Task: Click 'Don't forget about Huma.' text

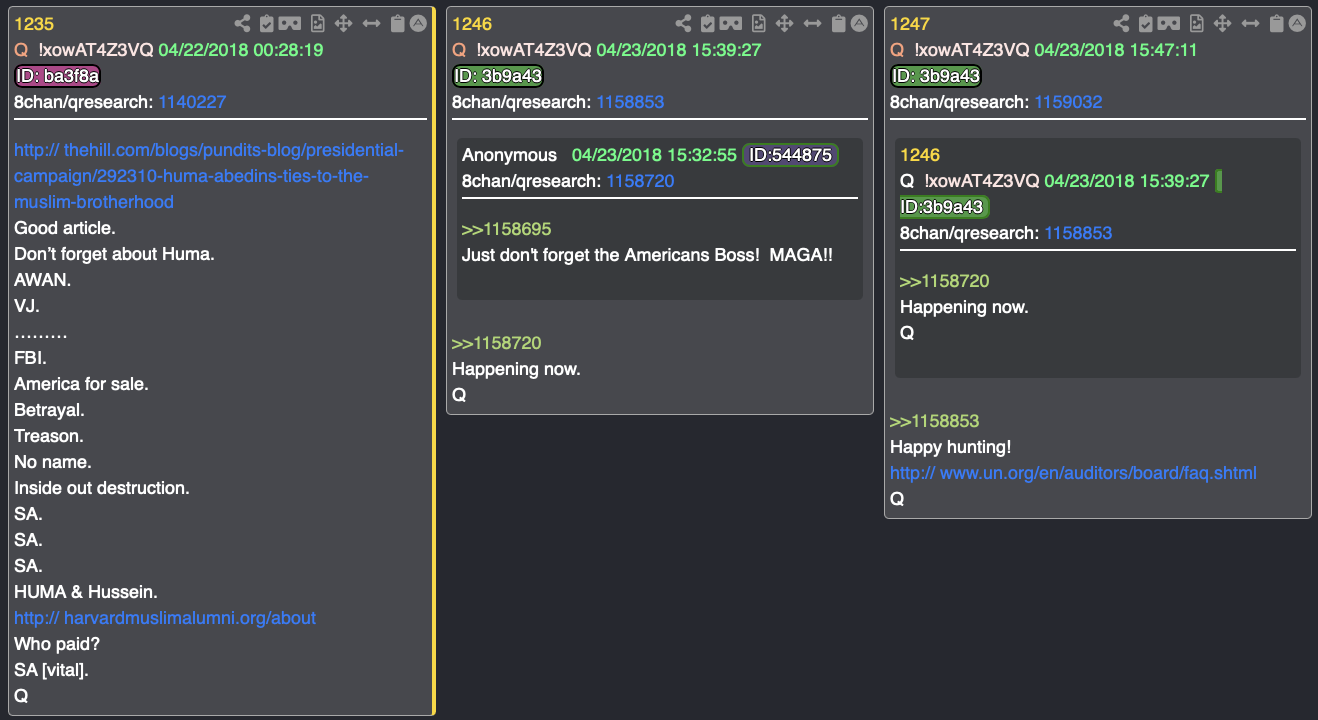Action: coord(114,254)
